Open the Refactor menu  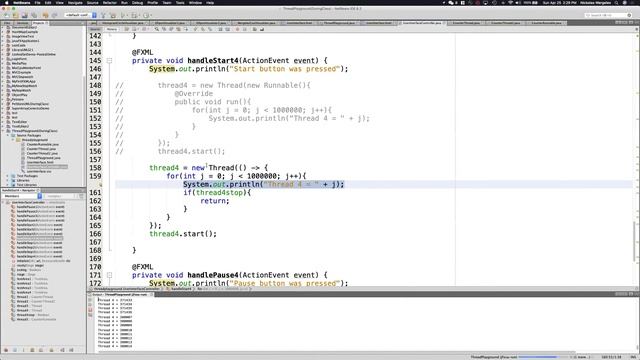pyautogui.click(x=109, y=2)
